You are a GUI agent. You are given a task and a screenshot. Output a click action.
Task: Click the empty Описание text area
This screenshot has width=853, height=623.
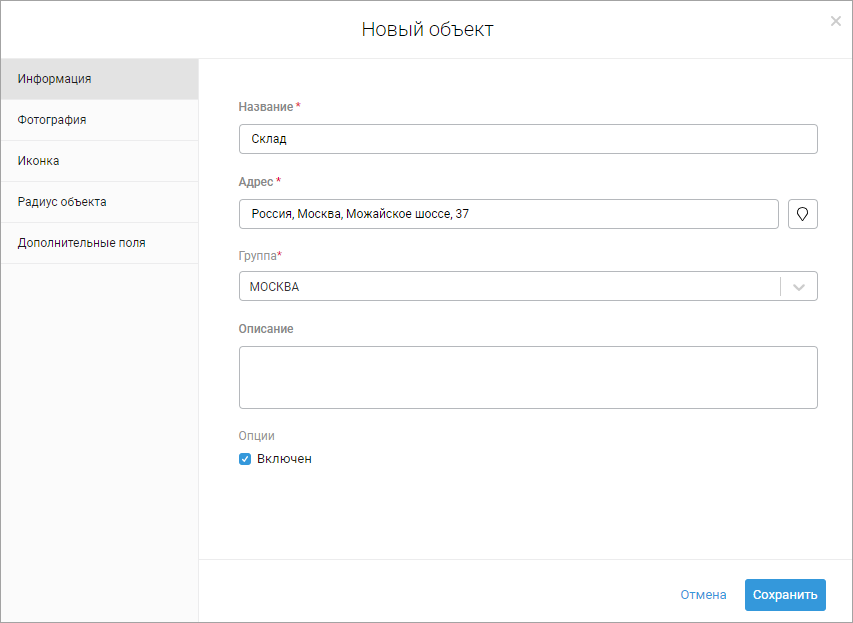click(528, 377)
